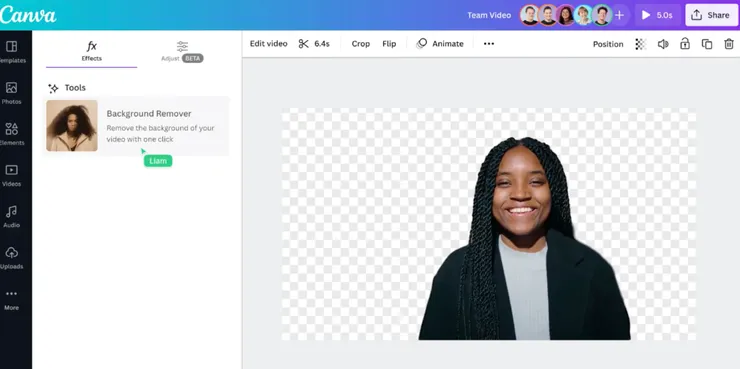Open the three-dot more toolbar options

pos(489,43)
